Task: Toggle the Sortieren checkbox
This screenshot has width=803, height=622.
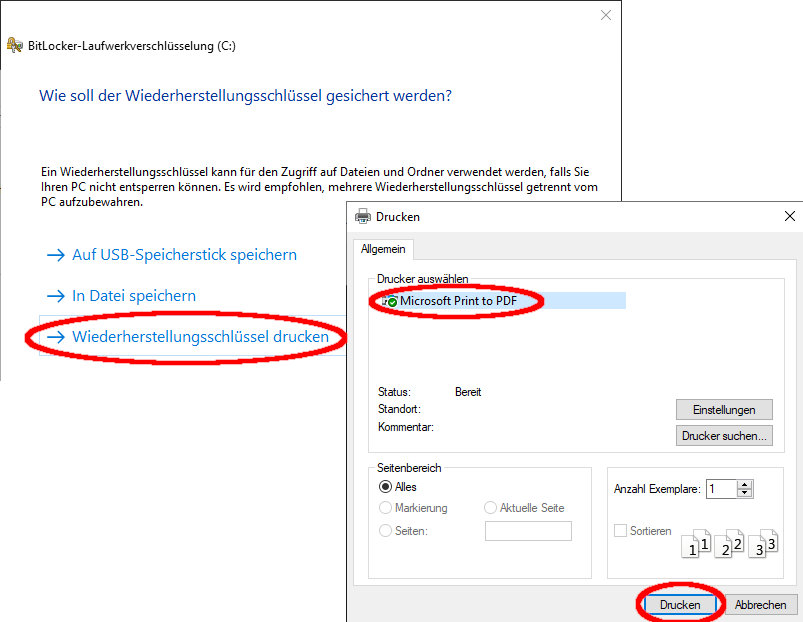Action: 620,531
